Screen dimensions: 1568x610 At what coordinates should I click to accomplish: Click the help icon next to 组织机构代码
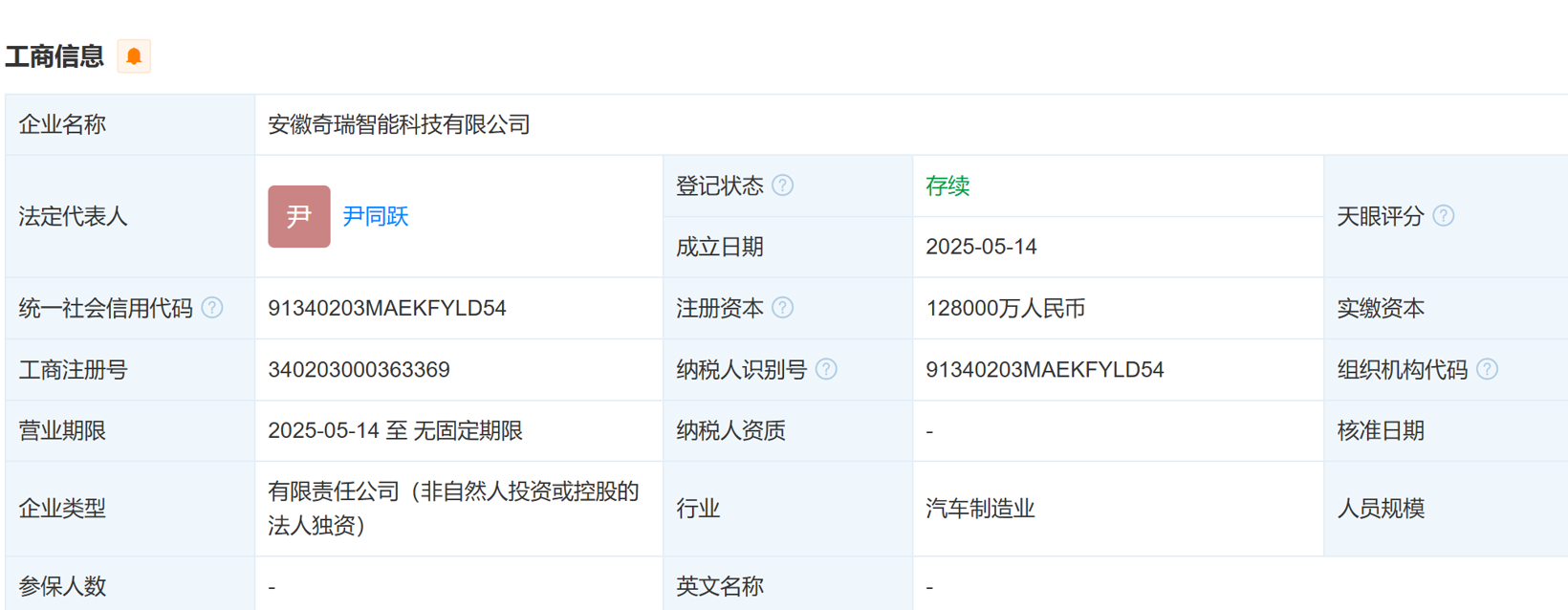1487,369
